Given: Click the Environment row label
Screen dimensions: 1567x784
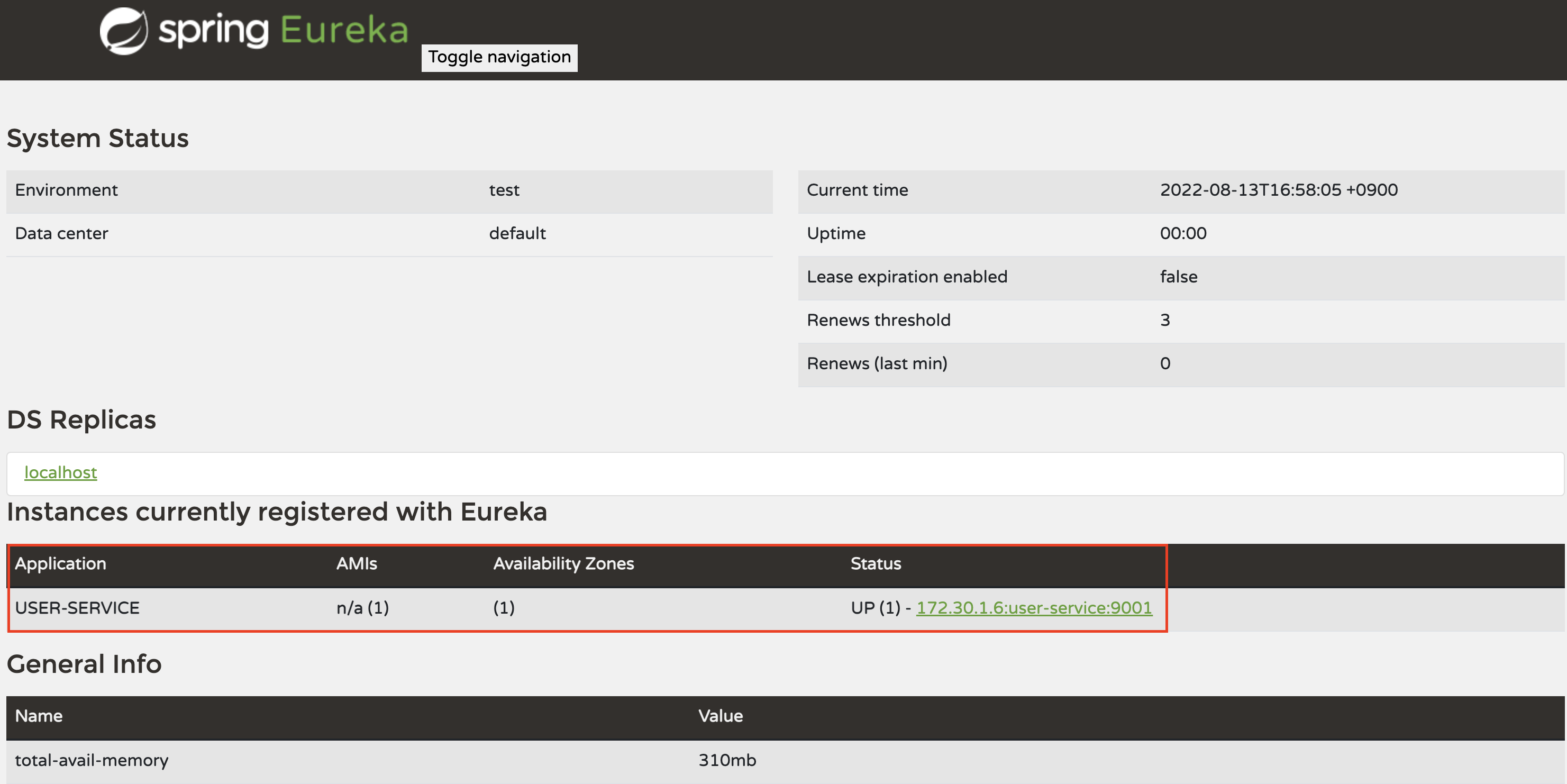Looking at the screenshot, I should [x=66, y=190].
